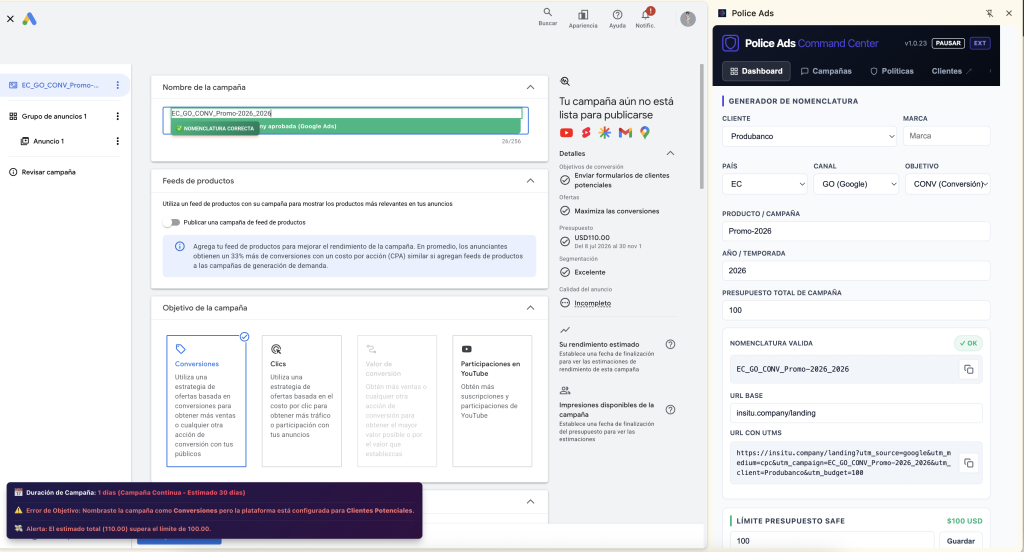The image size is (1024, 552).
Task: Toggle Publicar una campaña de feed de productos
Action: tap(172, 222)
